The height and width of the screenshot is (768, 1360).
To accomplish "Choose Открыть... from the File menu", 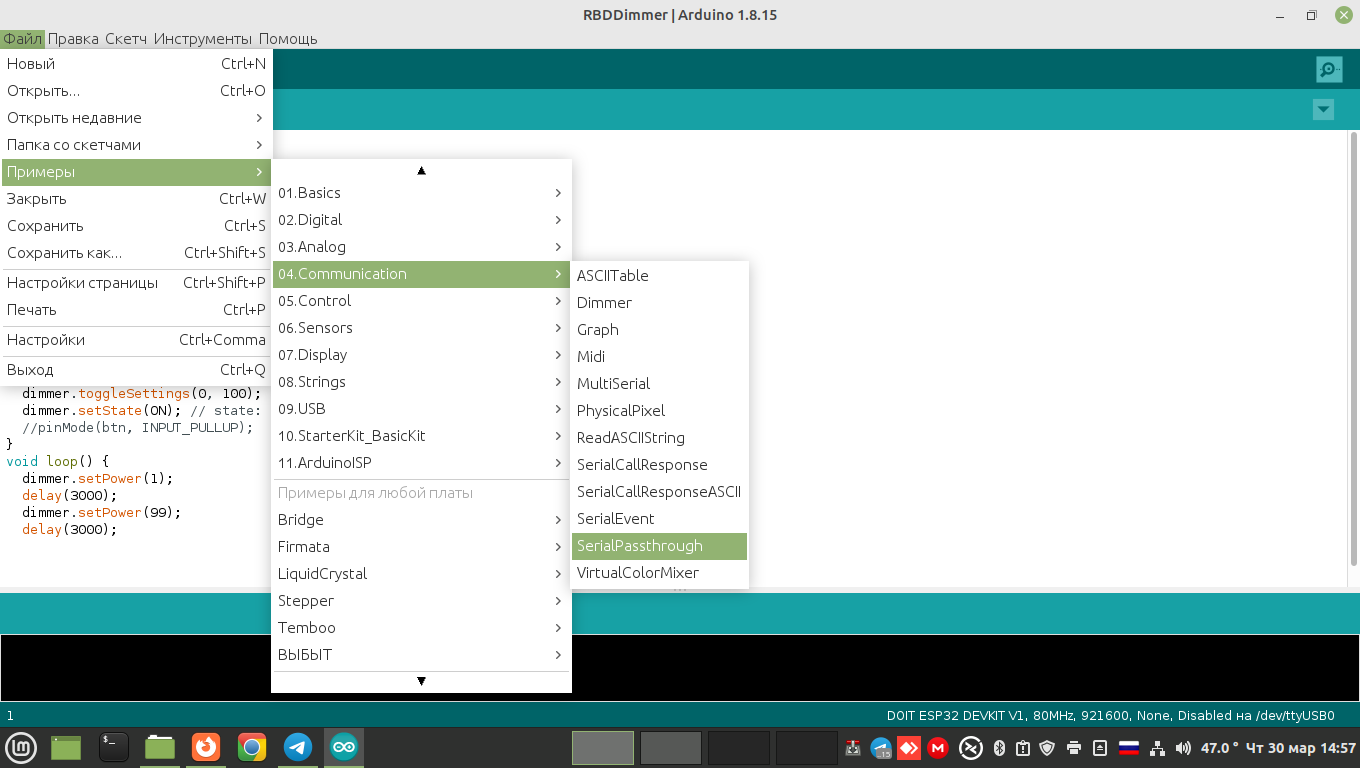I will click(136, 91).
